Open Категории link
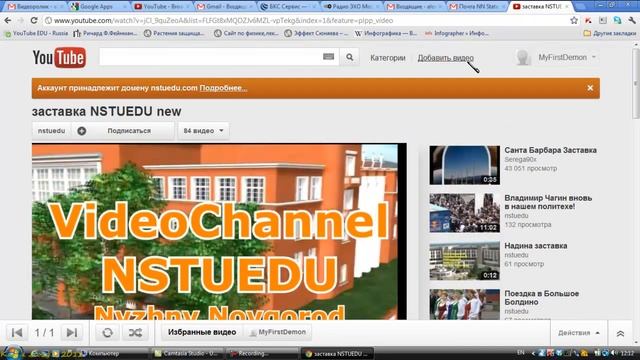This screenshot has width=640, height=360. click(x=388, y=58)
